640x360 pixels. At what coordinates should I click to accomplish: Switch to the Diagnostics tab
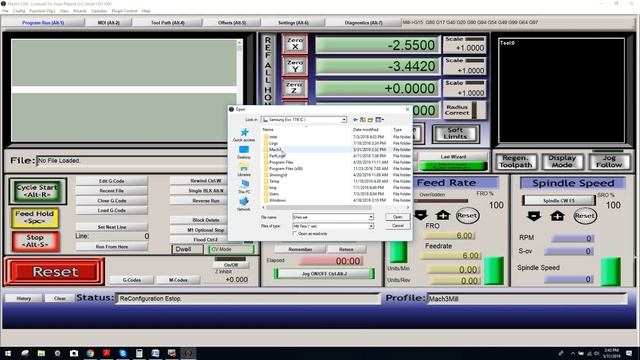(363, 22)
